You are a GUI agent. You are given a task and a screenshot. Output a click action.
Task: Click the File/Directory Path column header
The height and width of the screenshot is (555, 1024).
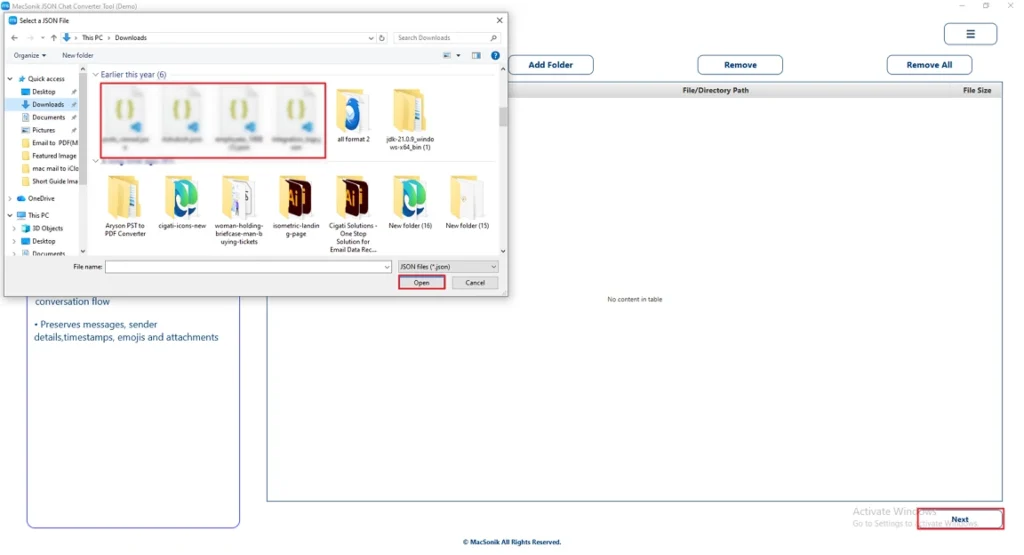pyautogui.click(x=715, y=91)
